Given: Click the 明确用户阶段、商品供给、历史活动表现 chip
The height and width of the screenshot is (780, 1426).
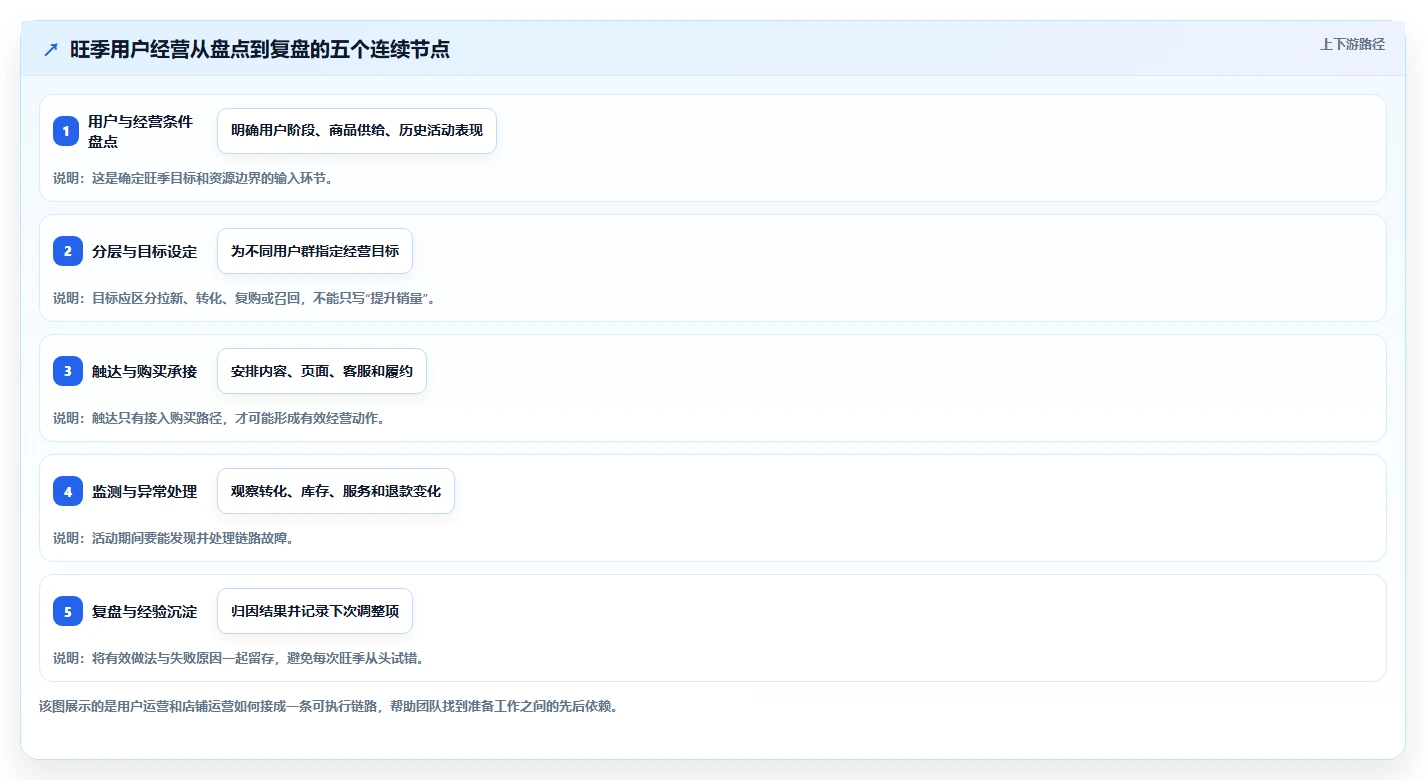Looking at the screenshot, I should click(357, 131).
